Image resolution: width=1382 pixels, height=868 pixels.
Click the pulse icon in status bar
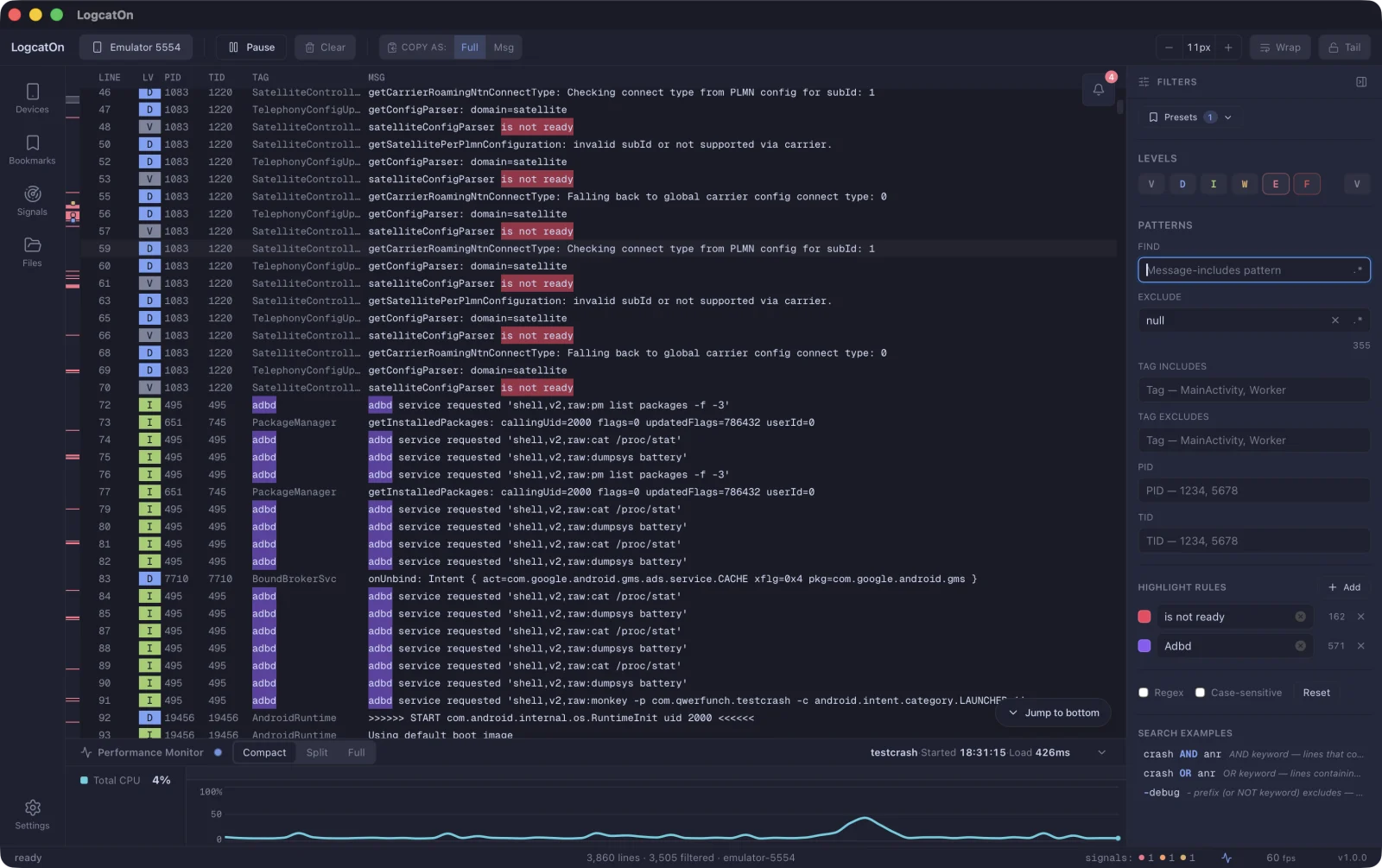coord(1227,858)
